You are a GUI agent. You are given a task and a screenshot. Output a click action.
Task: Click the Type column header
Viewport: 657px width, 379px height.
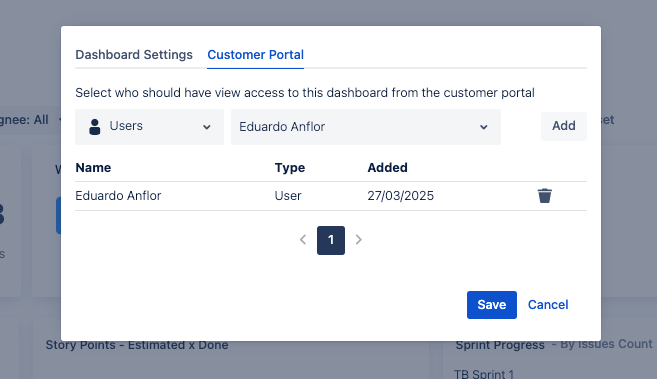[290, 168]
